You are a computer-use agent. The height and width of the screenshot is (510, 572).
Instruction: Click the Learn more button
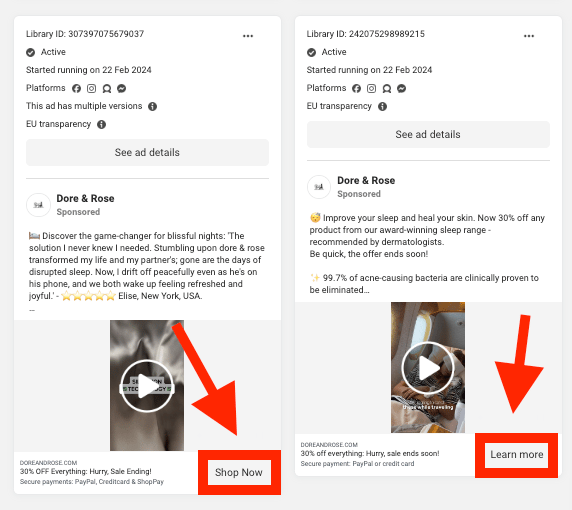[x=517, y=455]
